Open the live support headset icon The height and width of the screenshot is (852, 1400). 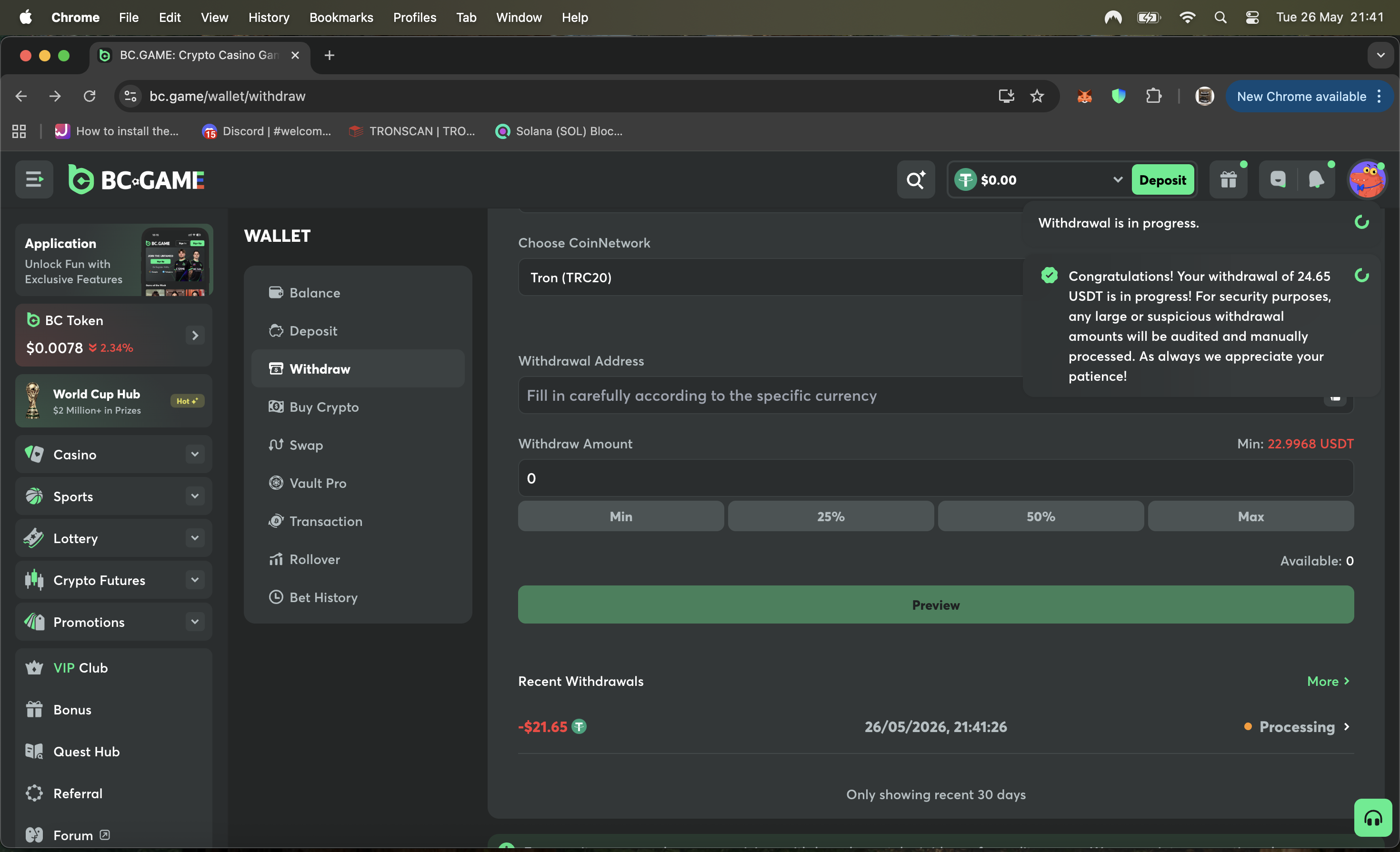[1373, 818]
